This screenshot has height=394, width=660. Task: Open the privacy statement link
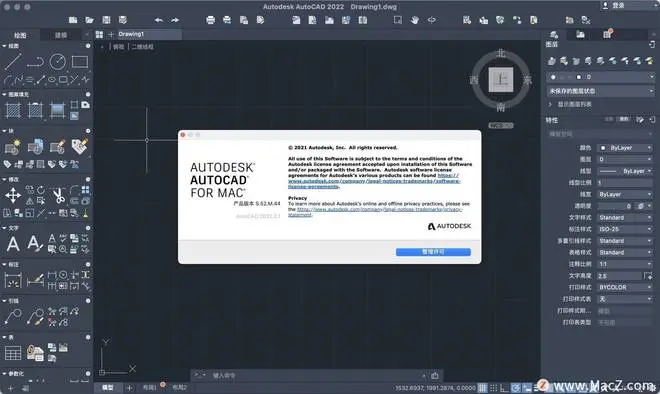click(375, 212)
